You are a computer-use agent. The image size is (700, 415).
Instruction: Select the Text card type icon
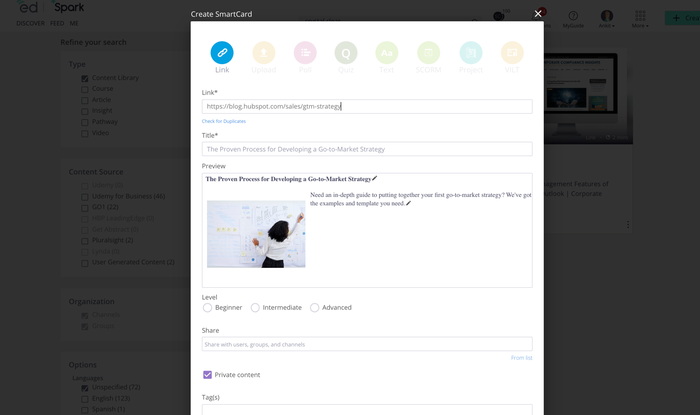click(x=387, y=53)
